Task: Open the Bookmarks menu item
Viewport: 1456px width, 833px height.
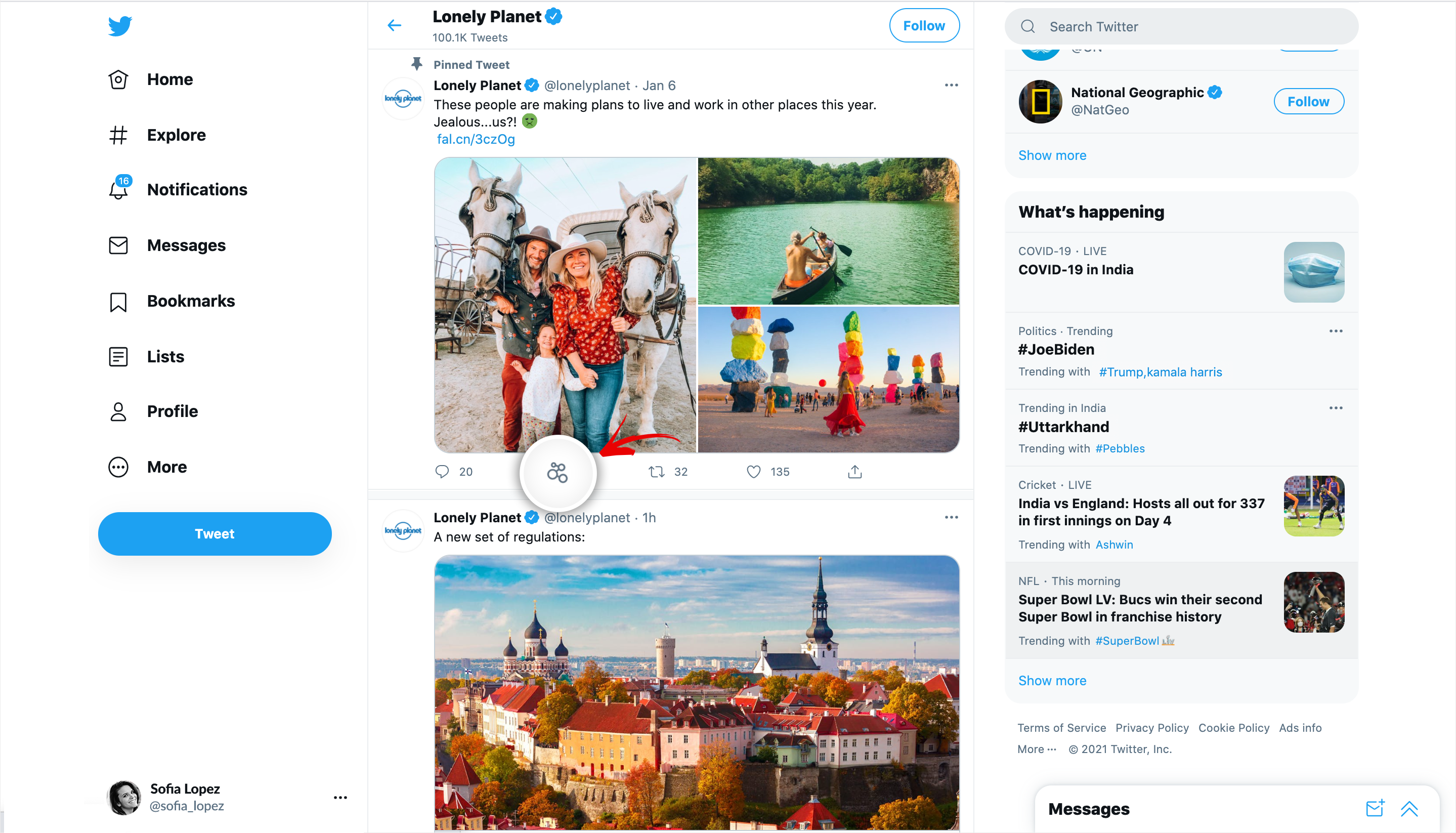Action: click(x=190, y=301)
